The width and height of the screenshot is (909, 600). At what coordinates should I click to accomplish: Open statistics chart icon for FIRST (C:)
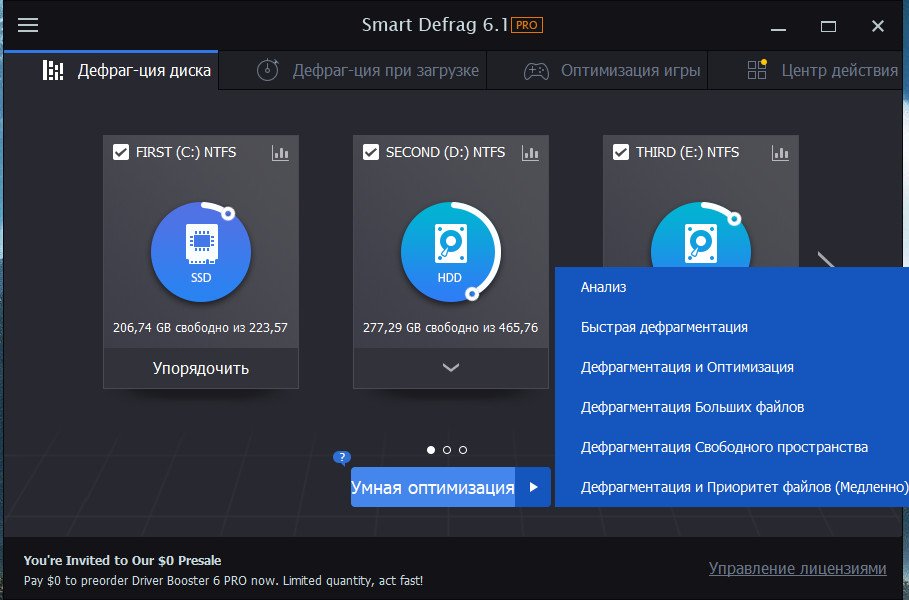click(x=280, y=153)
